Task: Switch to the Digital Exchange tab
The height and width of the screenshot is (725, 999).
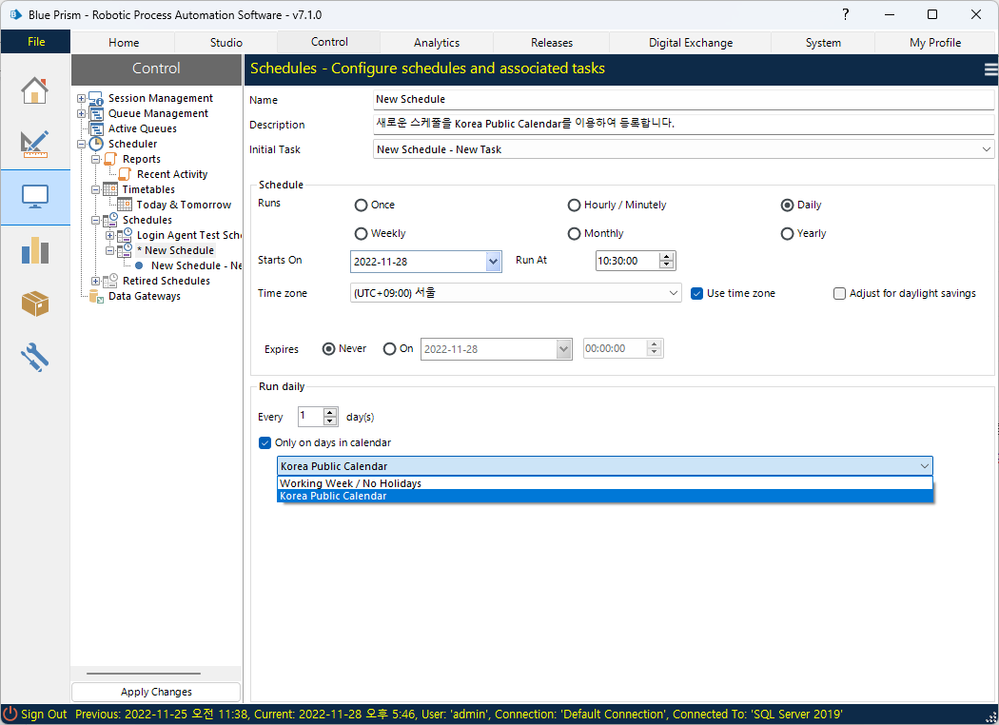Action: click(691, 43)
